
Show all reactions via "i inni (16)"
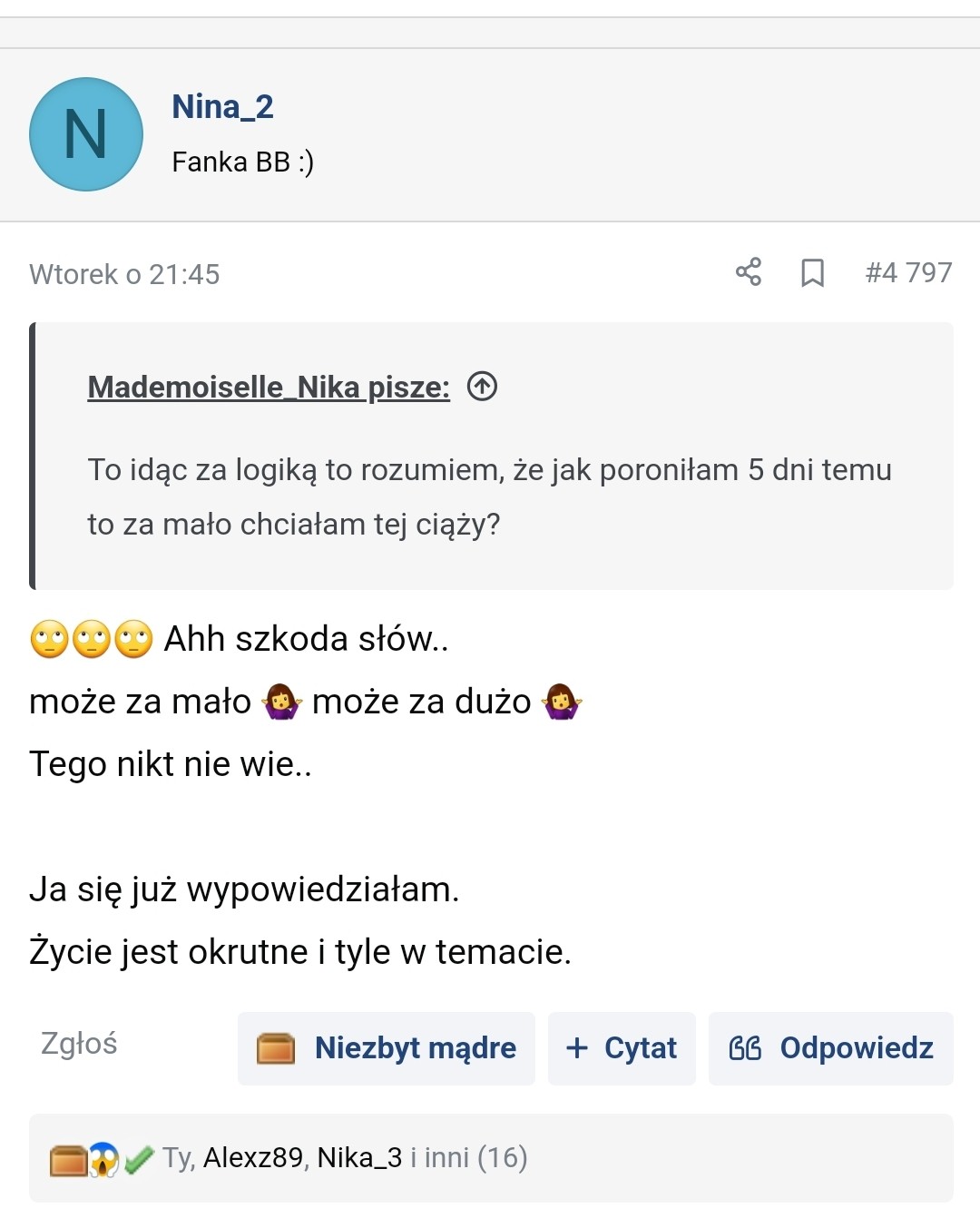click(x=468, y=1158)
